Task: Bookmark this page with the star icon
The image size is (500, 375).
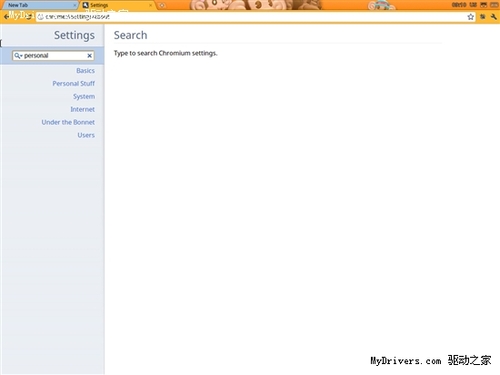Action: (x=470, y=17)
